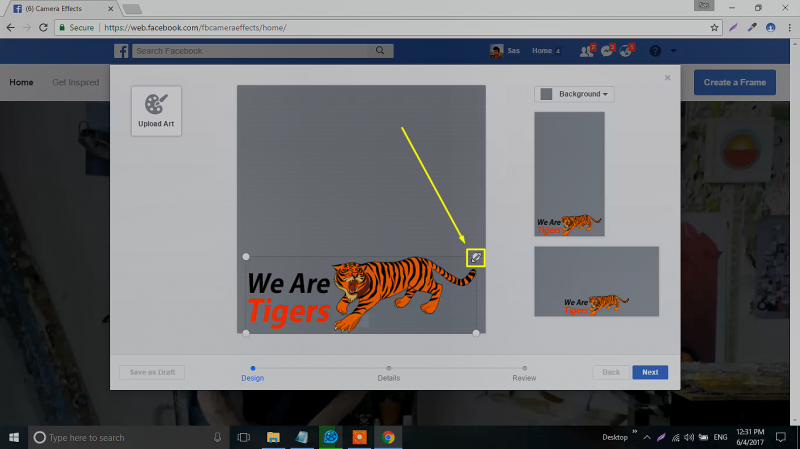
Task: Click the blue round extension icon beside eyedropper
Action: coord(770,28)
